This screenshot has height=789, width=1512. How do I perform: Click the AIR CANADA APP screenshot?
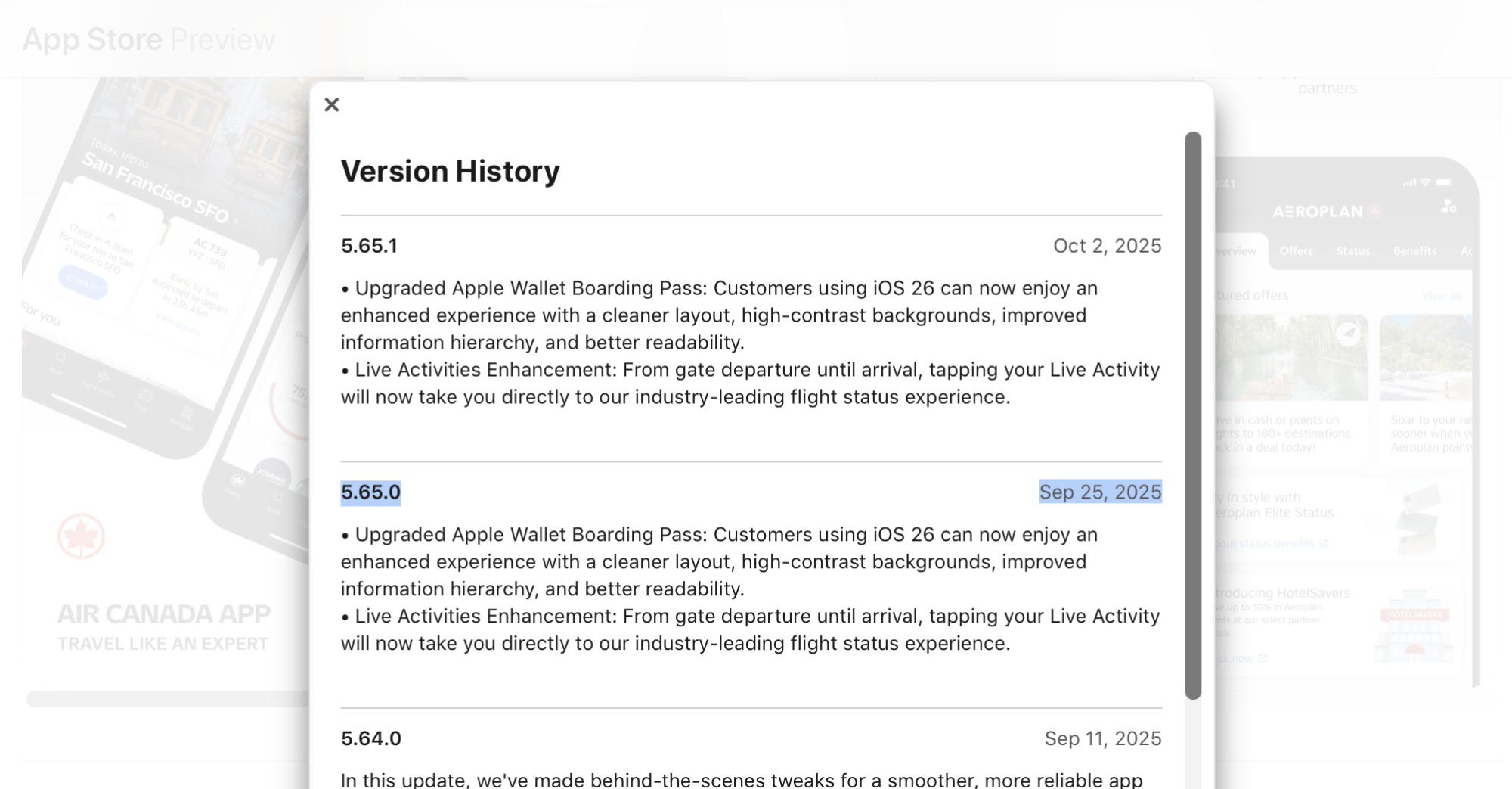pyautogui.click(x=166, y=382)
